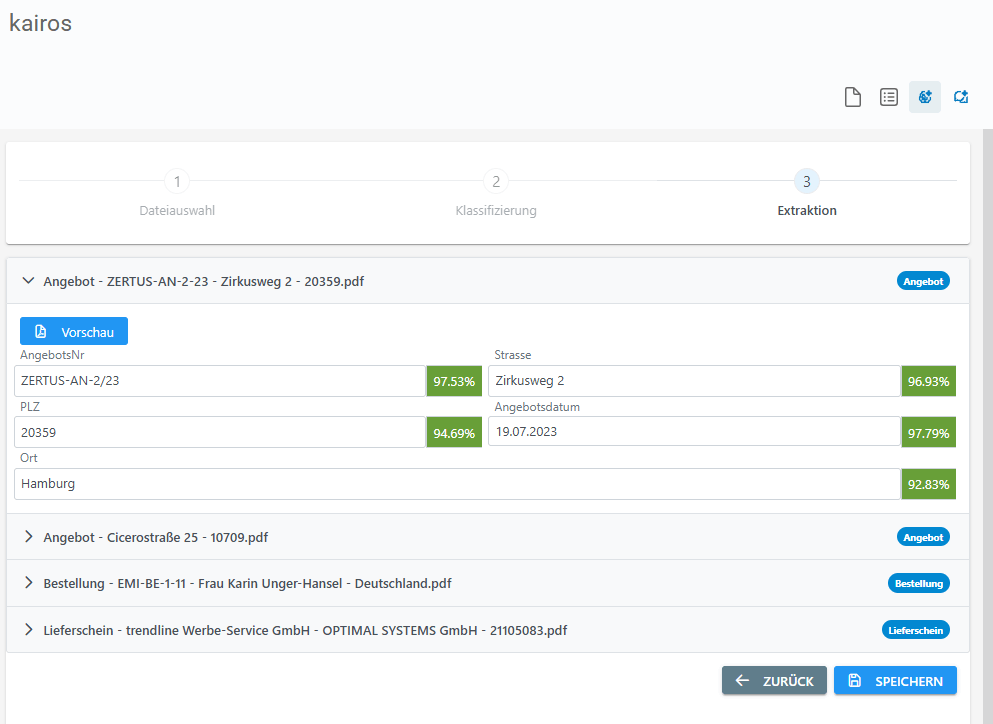This screenshot has height=724, width=993.
Task: Click the Ort field containing Hamburg
Action: pos(457,484)
